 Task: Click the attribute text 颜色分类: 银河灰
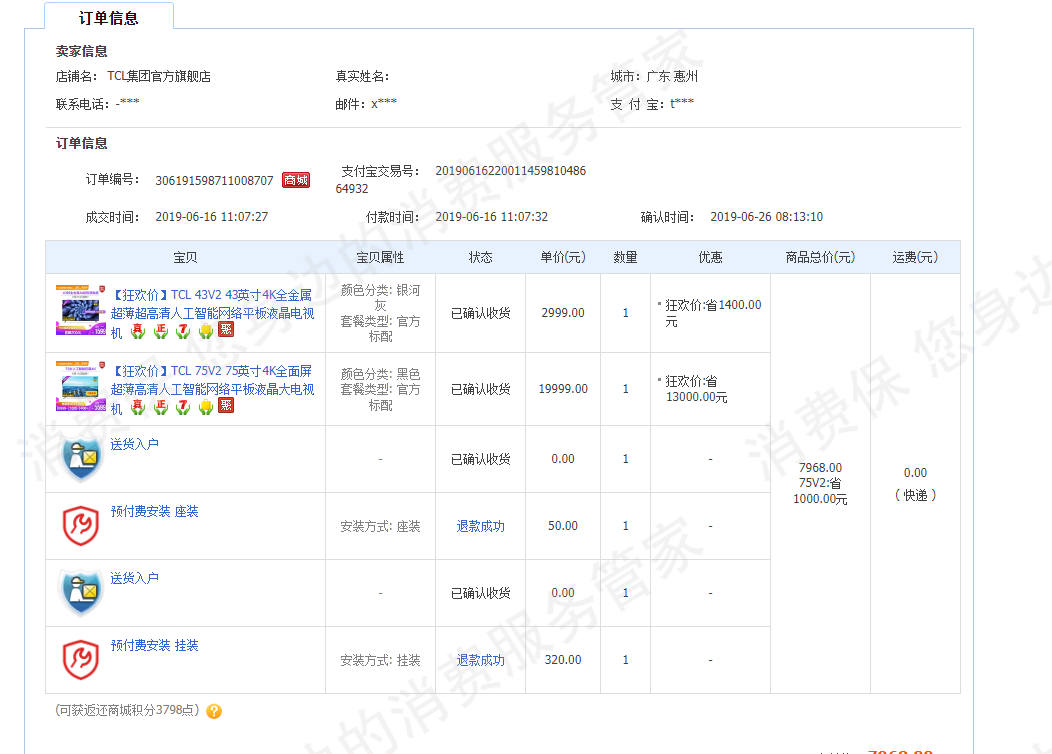click(x=380, y=298)
